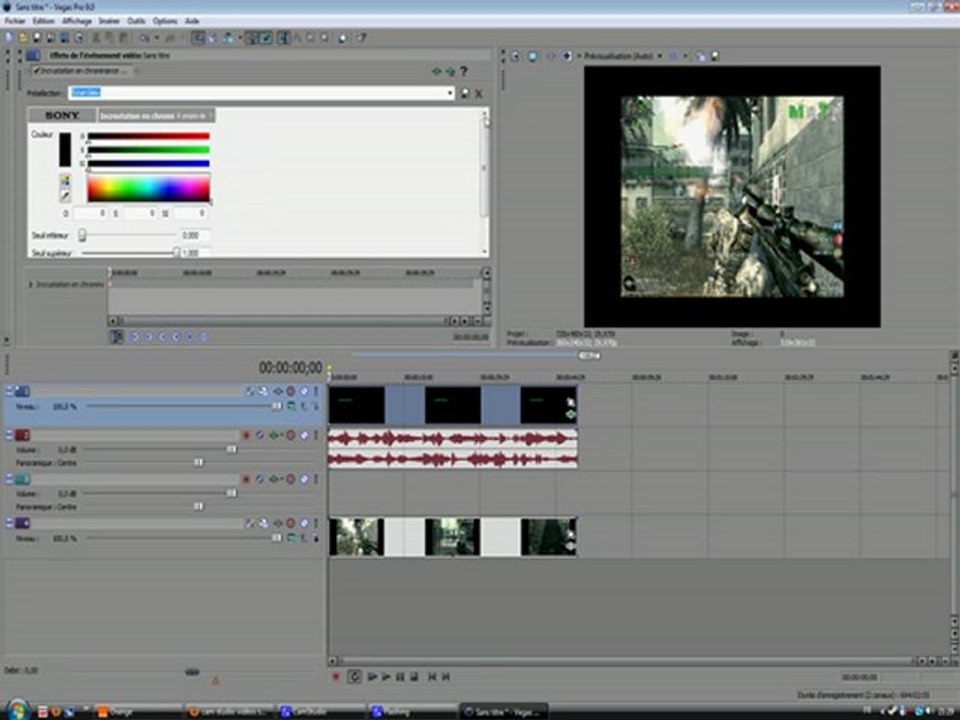The height and width of the screenshot is (720, 960).
Task: Open the Présélection preset dropdown
Action: (450, 93)
